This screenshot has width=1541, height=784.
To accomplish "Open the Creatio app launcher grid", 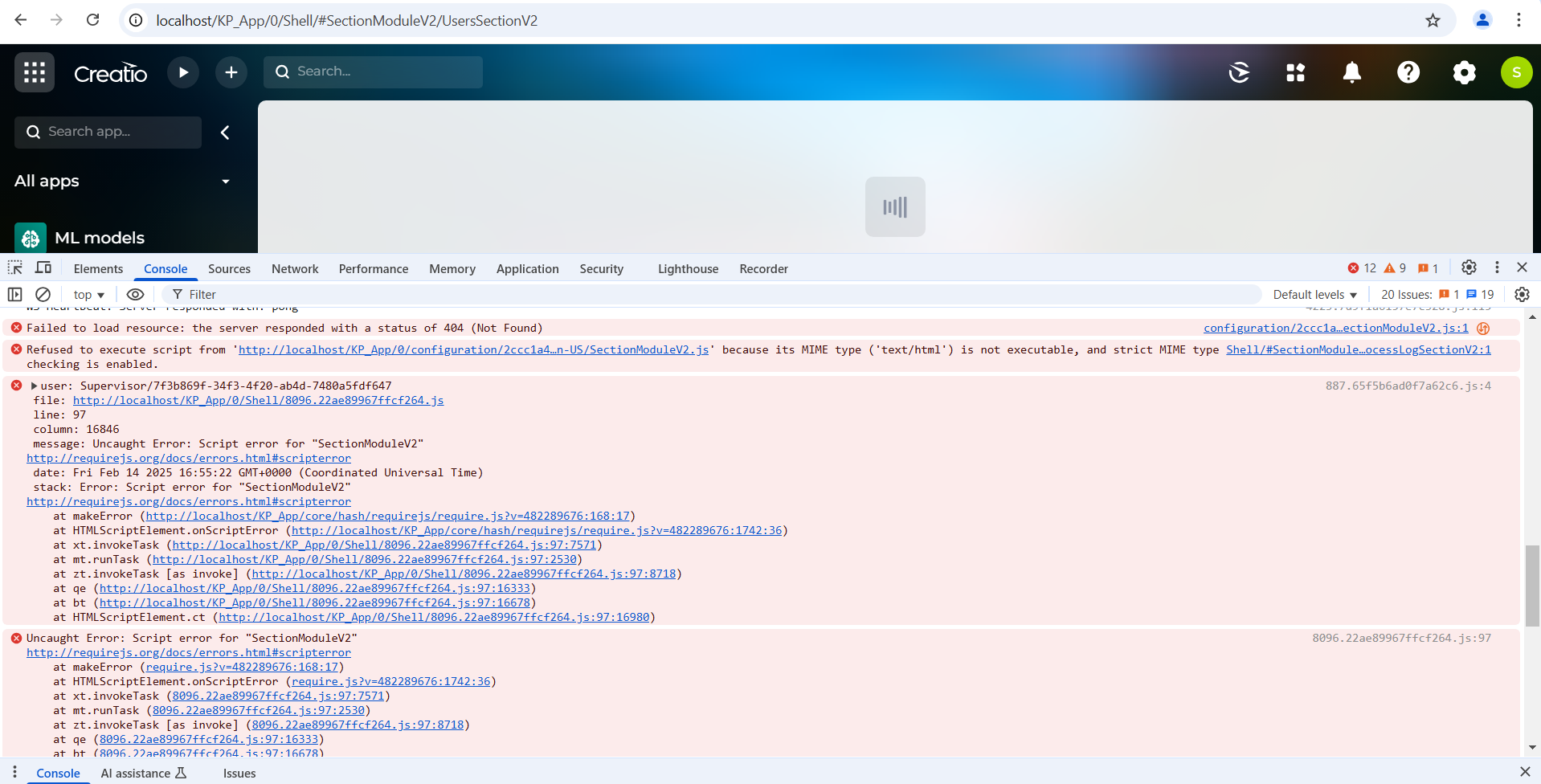I will pos(35,72).
